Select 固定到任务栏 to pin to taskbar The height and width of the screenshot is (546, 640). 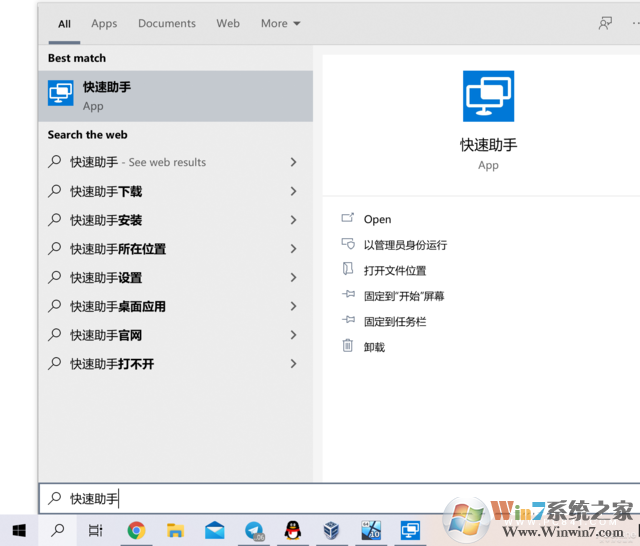395,321
